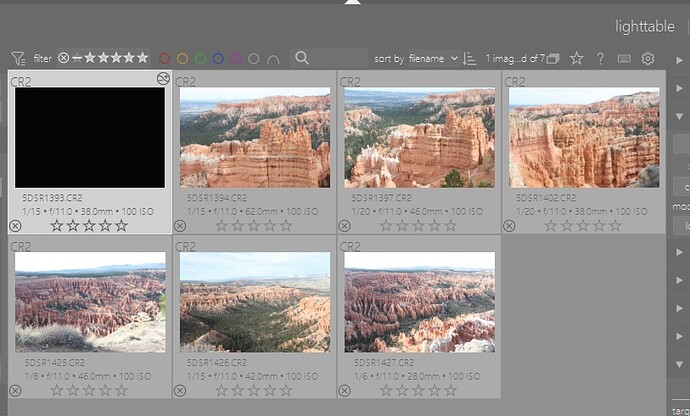Toggle image grouping icon next to image count

[553, 58]
